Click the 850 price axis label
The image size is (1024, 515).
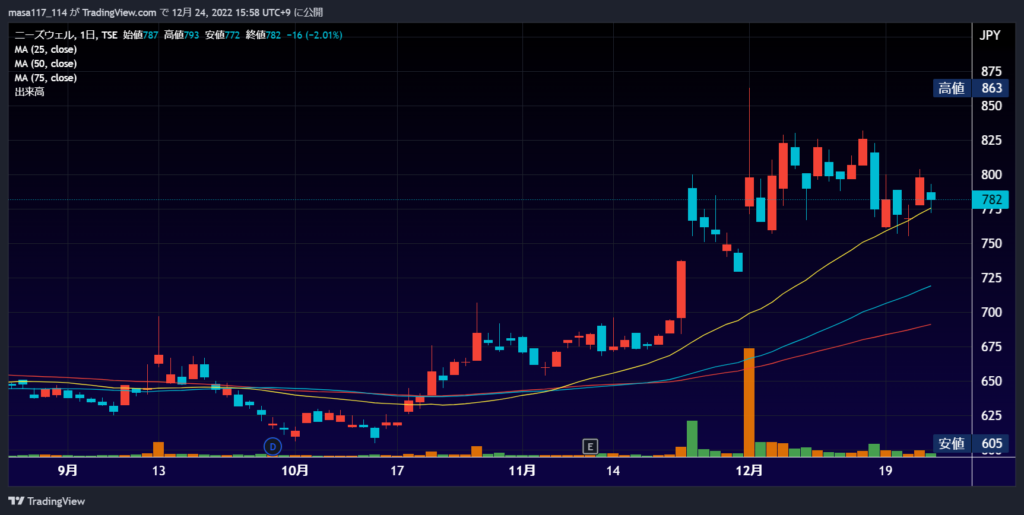click(991, 106)
